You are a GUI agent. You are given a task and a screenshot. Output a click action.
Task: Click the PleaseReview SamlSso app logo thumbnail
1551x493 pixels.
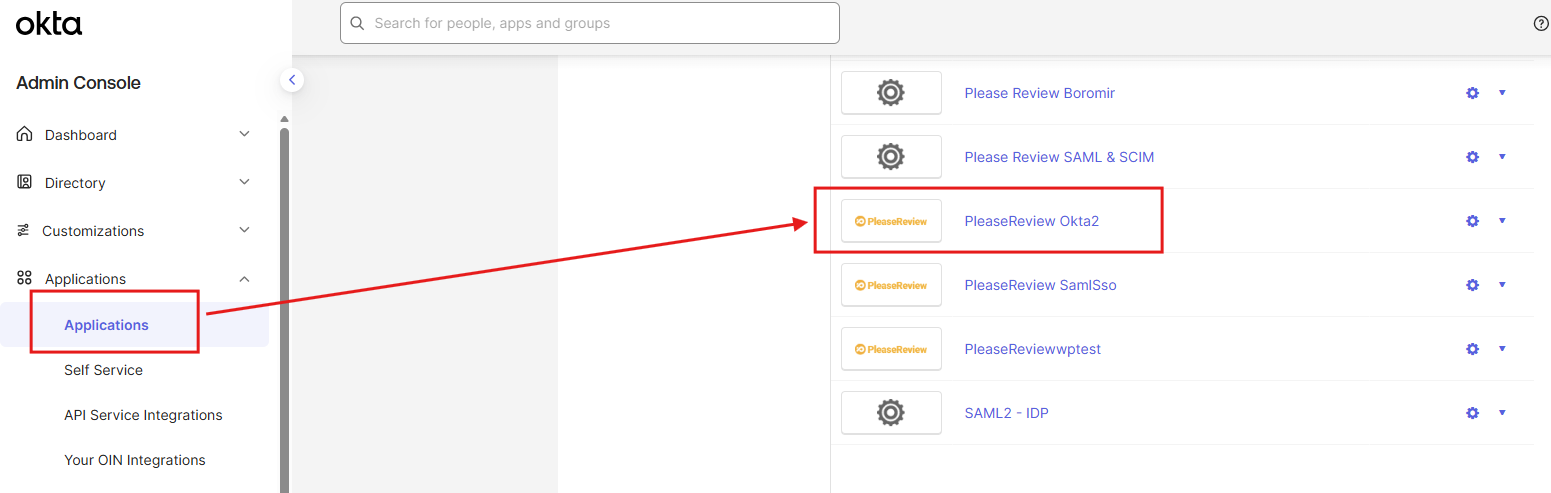pyautogui.click(x=891, y=285)
